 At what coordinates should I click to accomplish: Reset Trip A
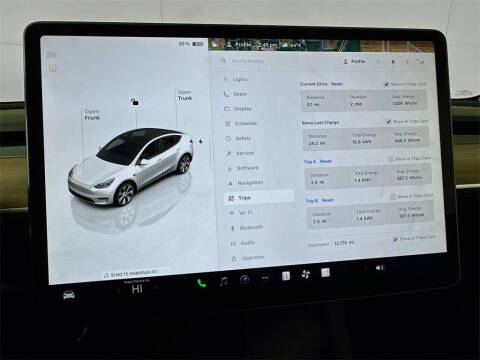point(326,161)
